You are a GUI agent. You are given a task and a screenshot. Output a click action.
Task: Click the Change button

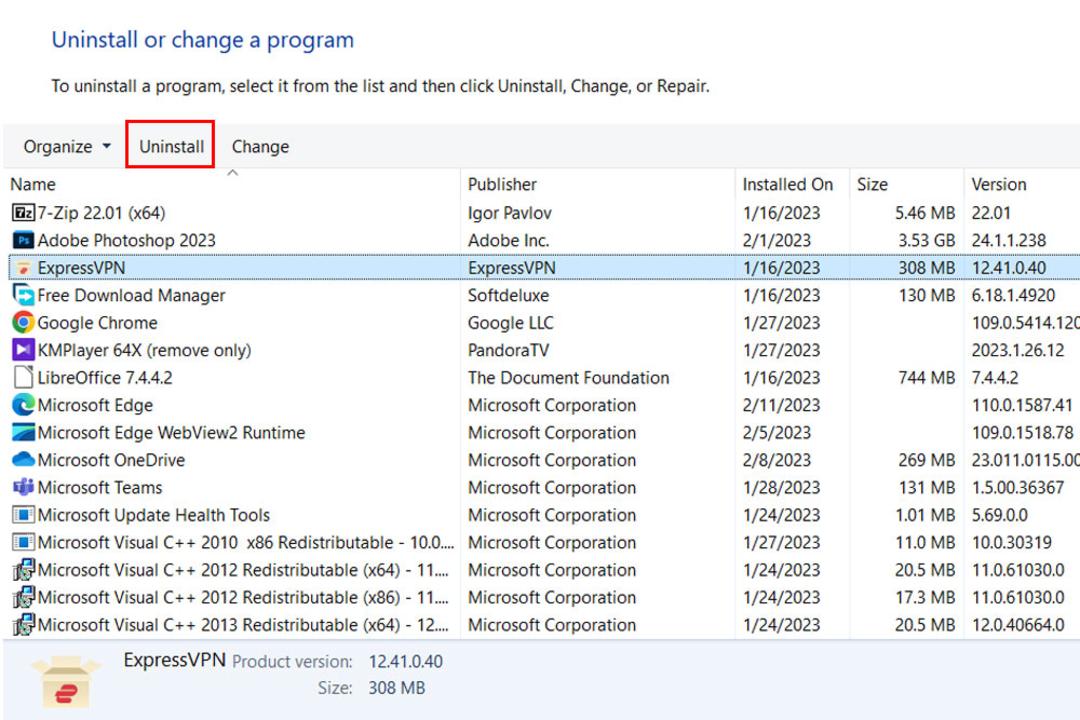(260, 146)
